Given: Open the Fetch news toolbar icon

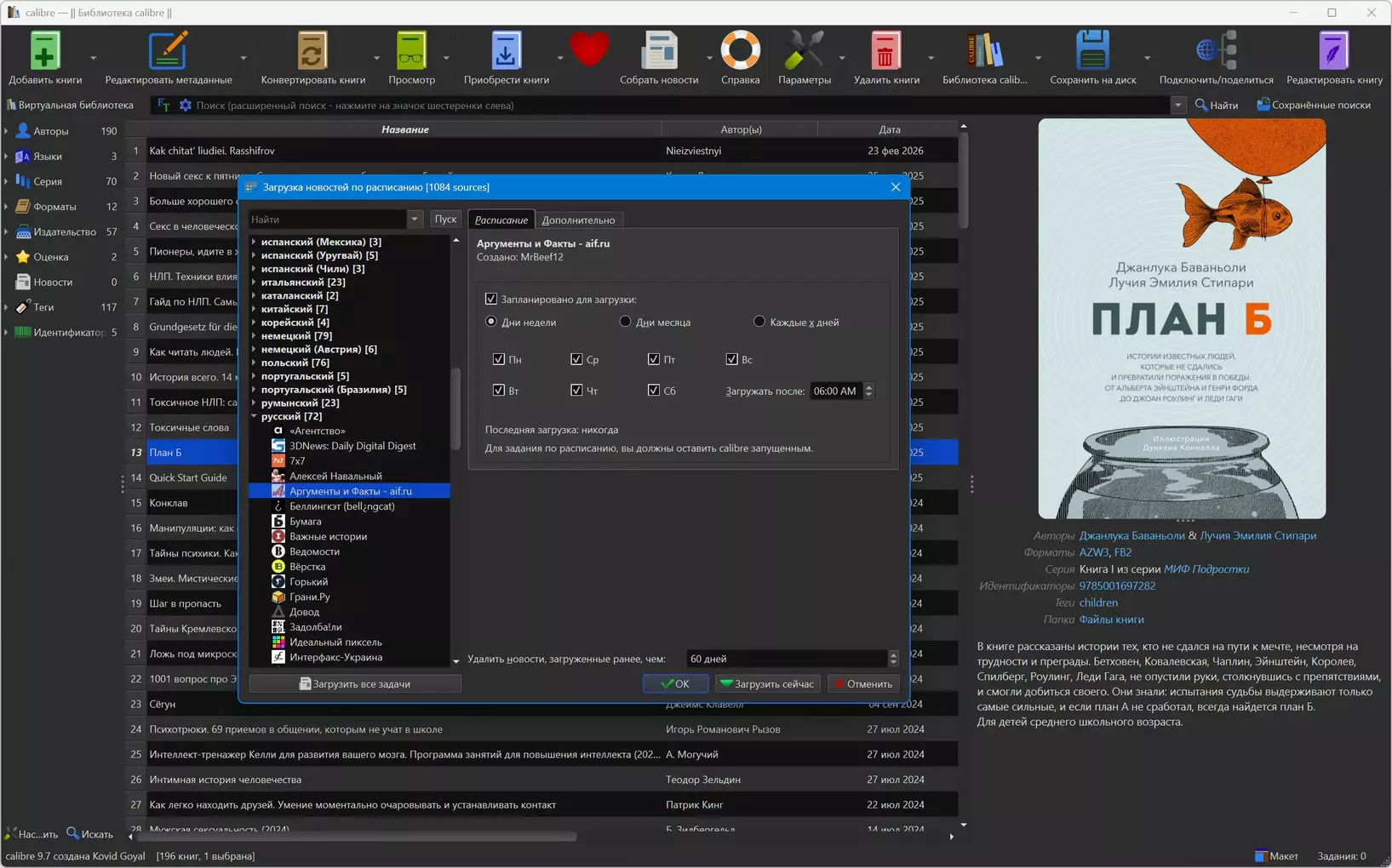Looking at the screenshot, I should tap(658, 51).
